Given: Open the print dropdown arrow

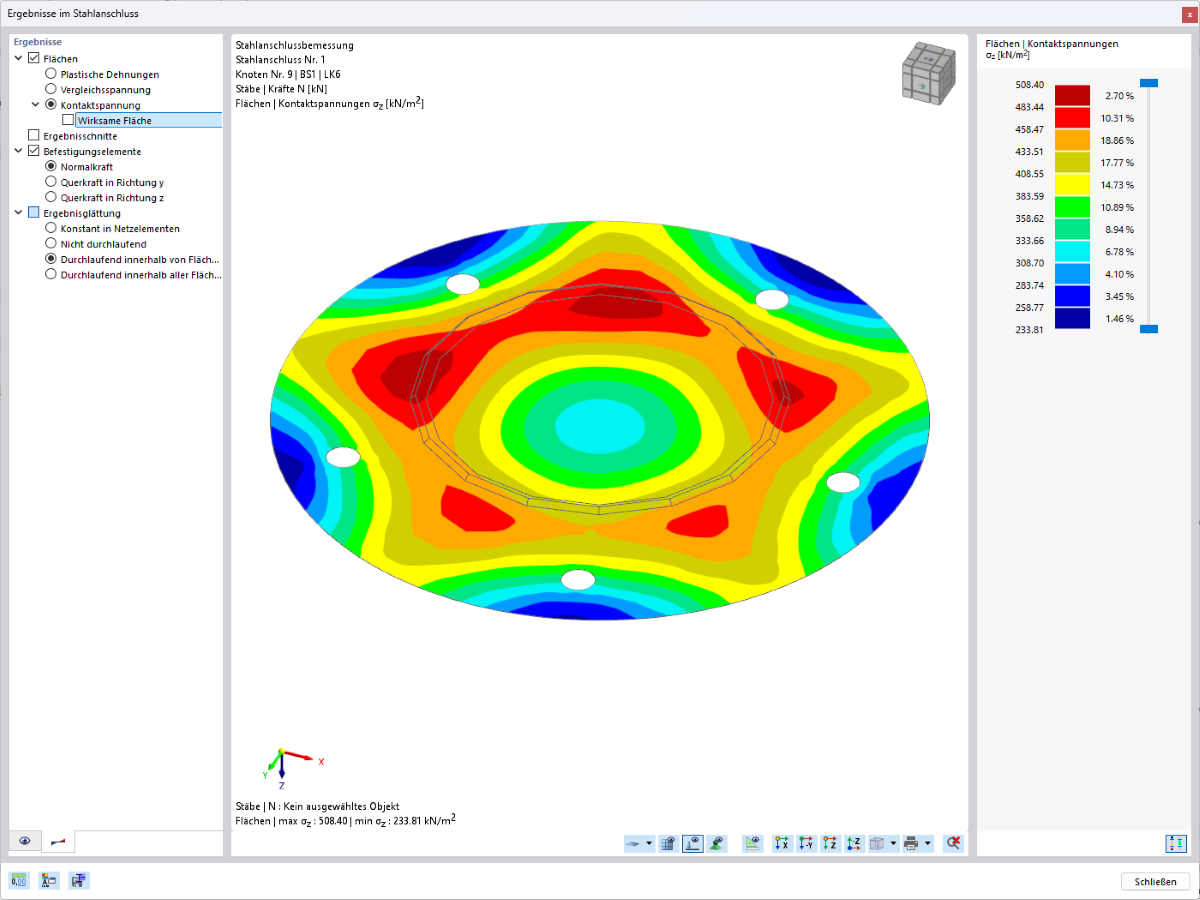Looking at the screenshot, I should click(927, 843).
